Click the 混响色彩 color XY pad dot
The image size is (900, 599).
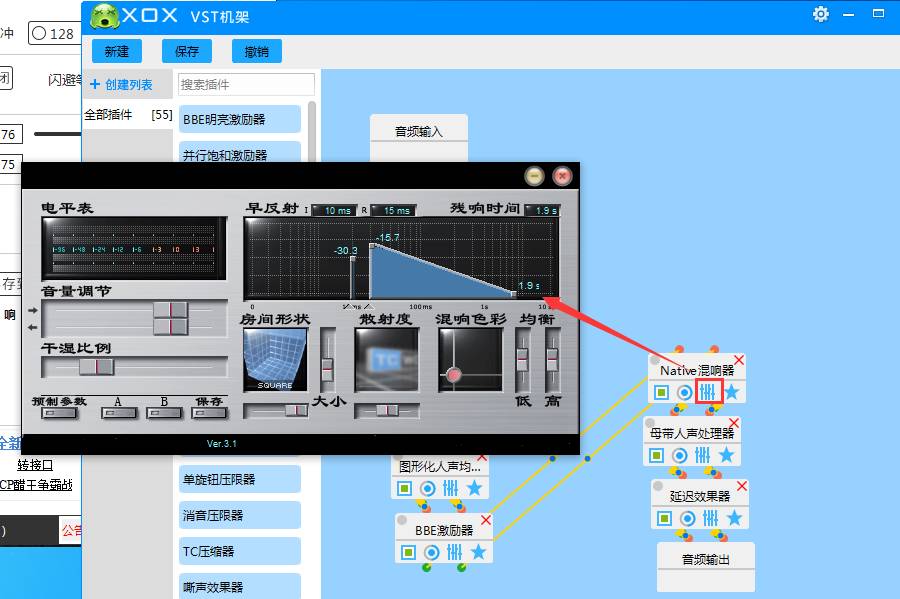[453, 375]
